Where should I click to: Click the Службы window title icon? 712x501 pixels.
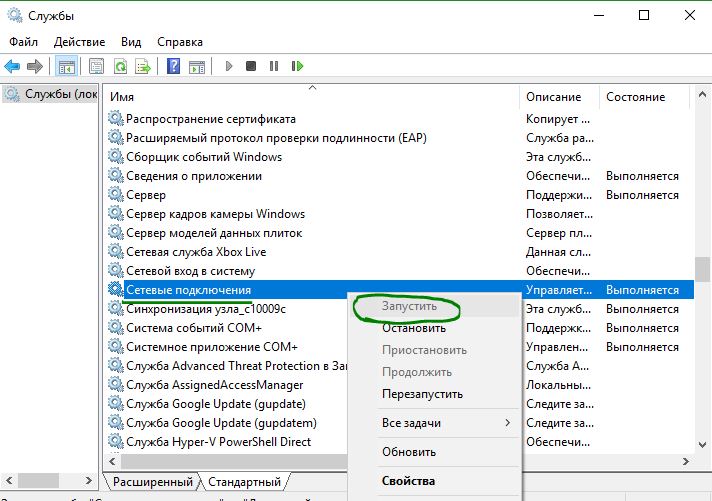tap(15, 15)
